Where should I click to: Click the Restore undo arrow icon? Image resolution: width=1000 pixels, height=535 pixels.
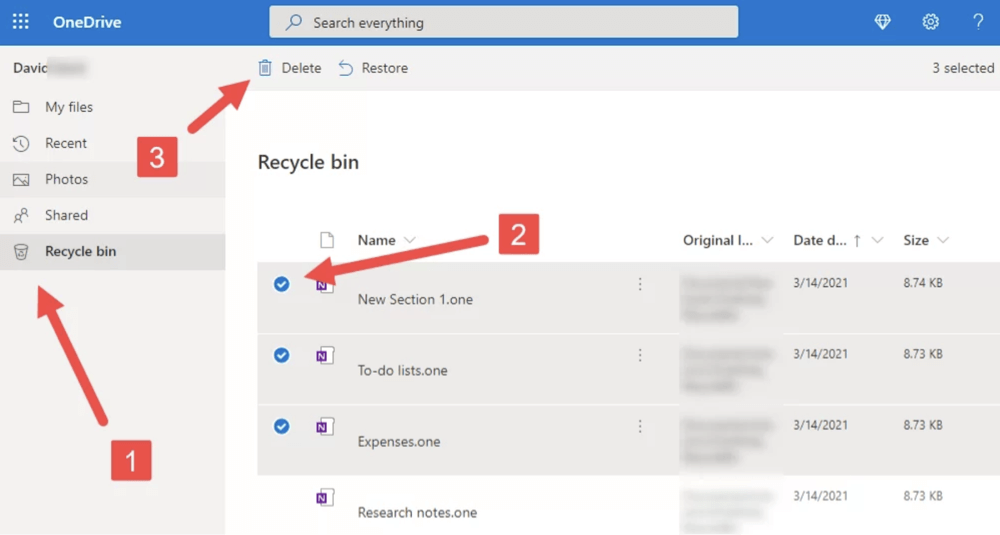pos(345,68)
